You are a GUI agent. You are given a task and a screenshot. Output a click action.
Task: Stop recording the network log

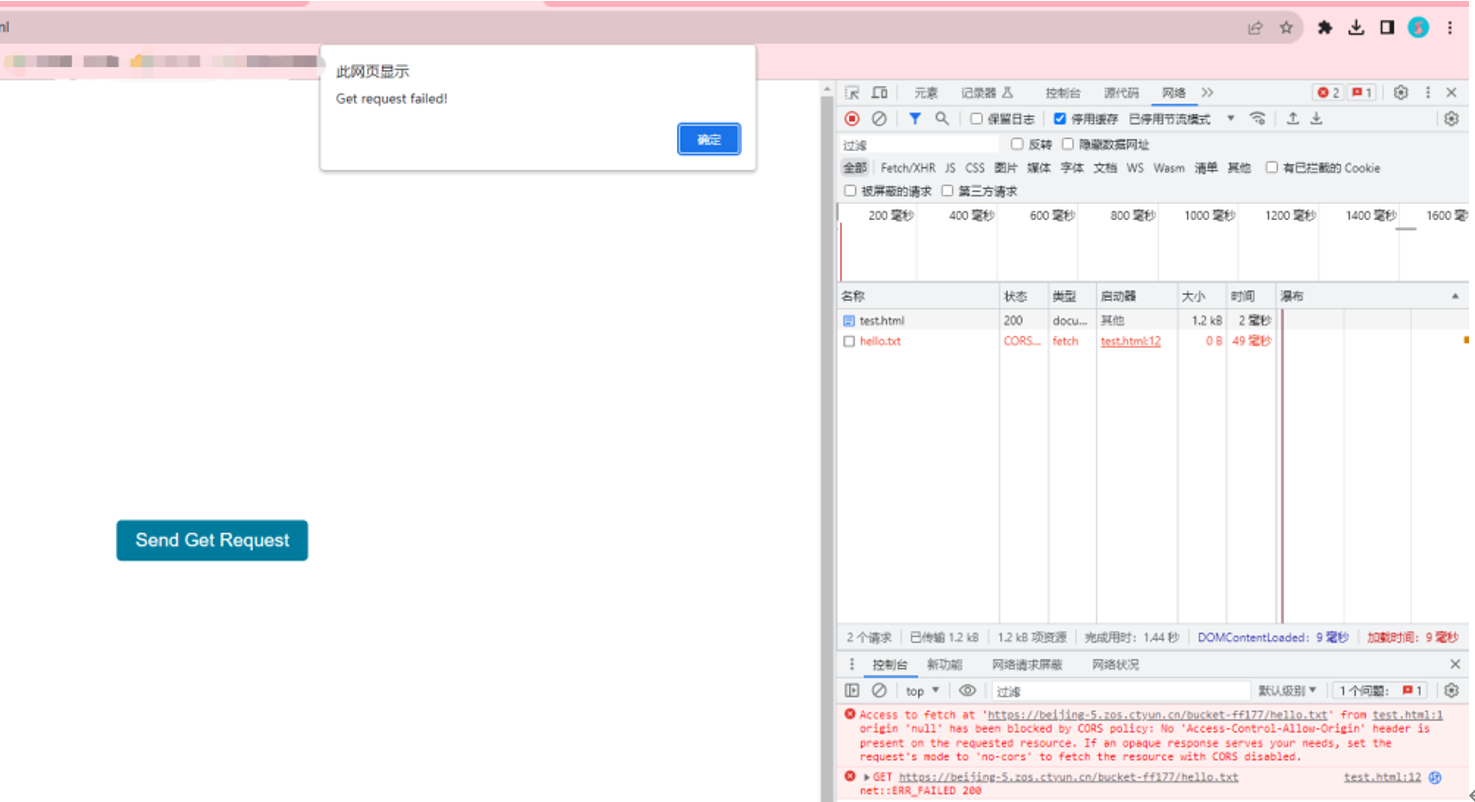[852, 119]
